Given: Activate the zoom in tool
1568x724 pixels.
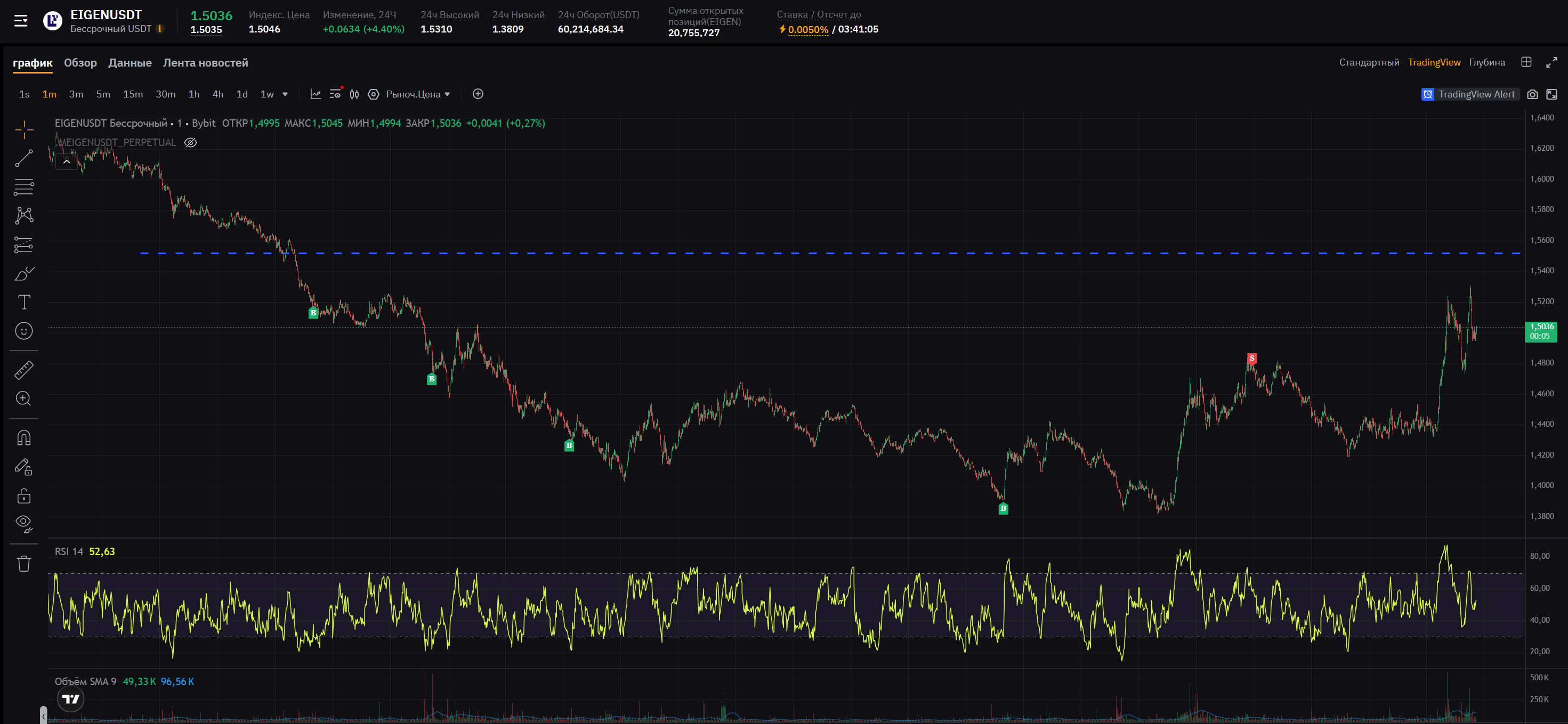Looking at the screenshot, I should pyautogui.click(x=24, y=398).
